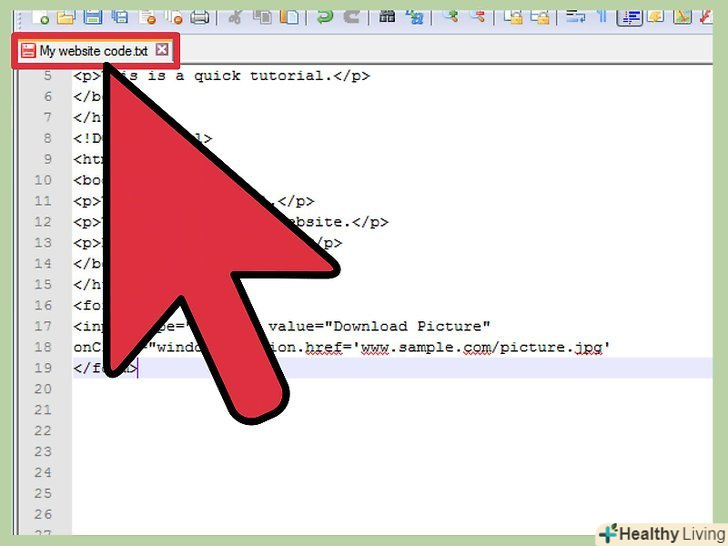Viewport: 728px width, 546px height.
Task: Click the Copy icon
Action: (263, 17)
